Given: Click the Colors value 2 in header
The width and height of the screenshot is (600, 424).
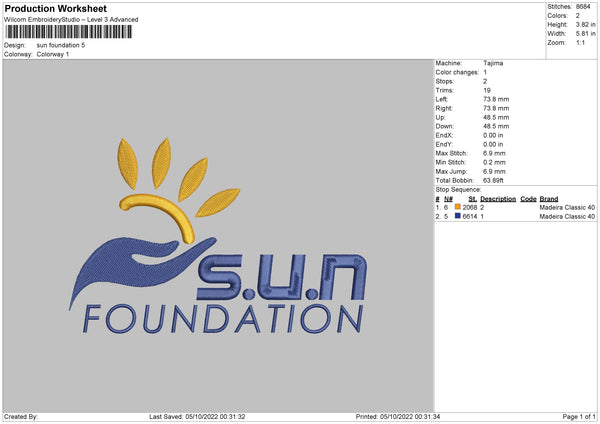Looking at the screenshot, I should click(577, 16).
